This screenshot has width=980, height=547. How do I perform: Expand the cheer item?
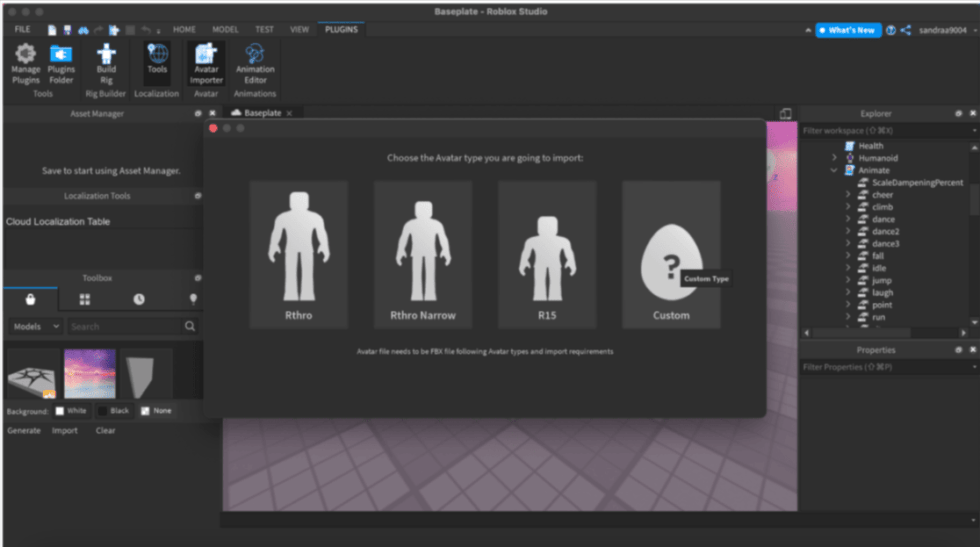(x=848, y=194)
